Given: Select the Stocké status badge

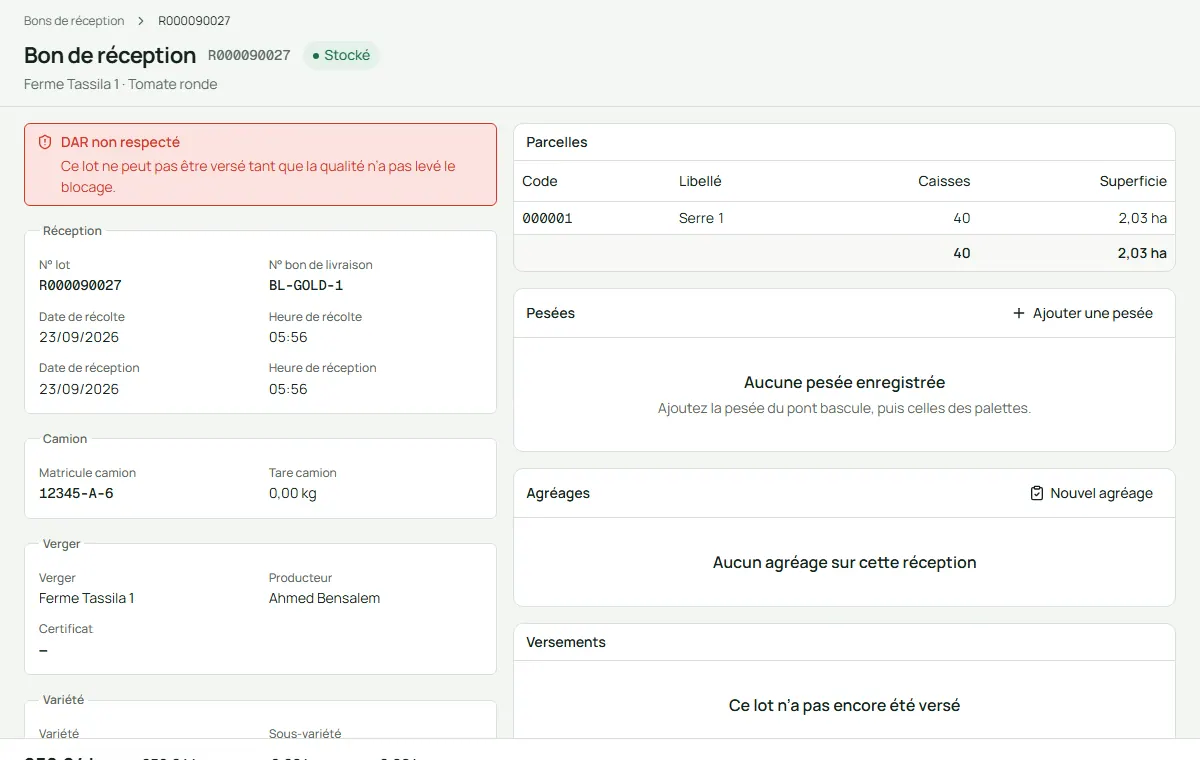Looking at the screenshot, I should tap(341, 56).
